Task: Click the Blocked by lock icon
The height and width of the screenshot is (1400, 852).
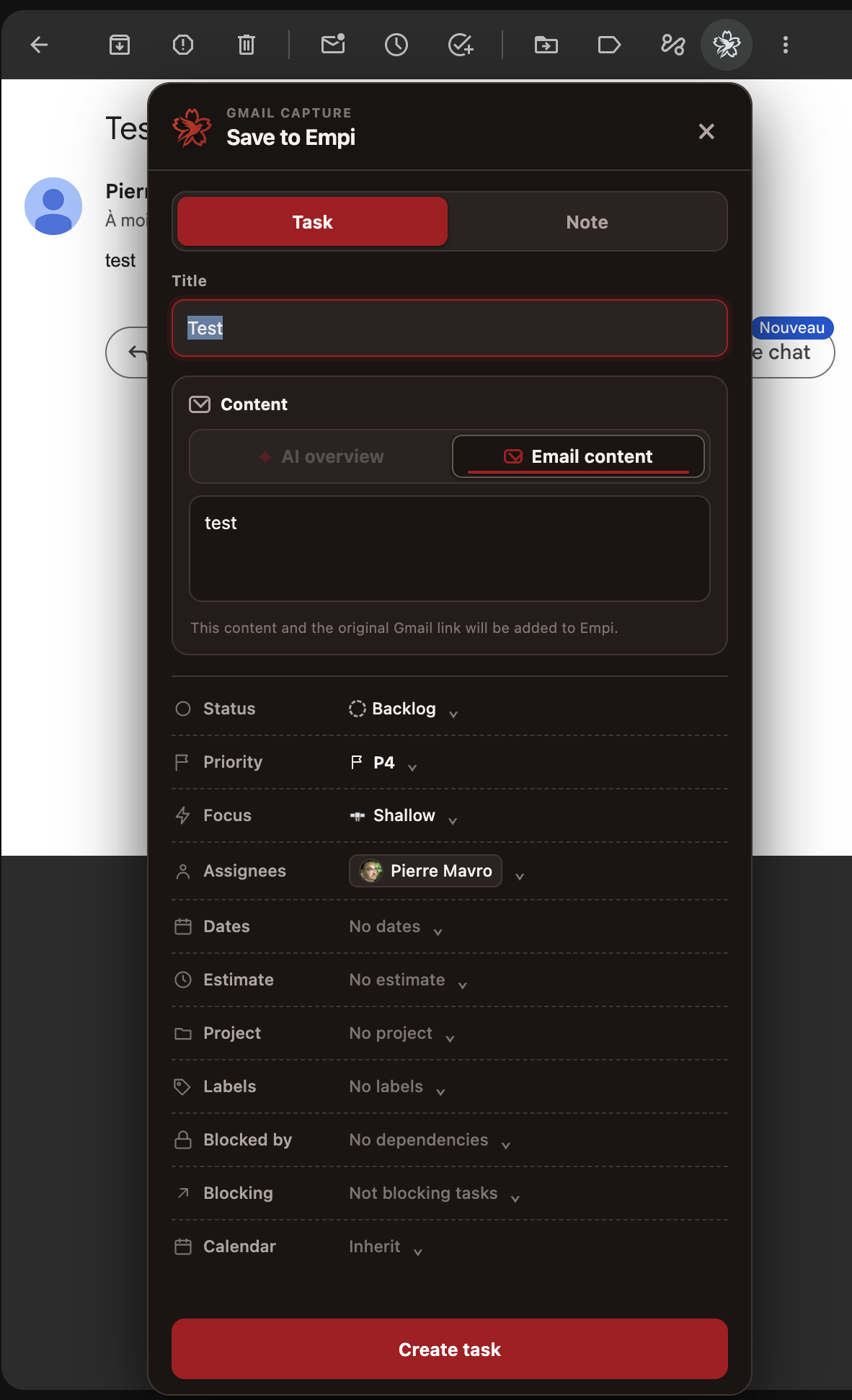Action: pyautogui.click(x=183, y=1140)
